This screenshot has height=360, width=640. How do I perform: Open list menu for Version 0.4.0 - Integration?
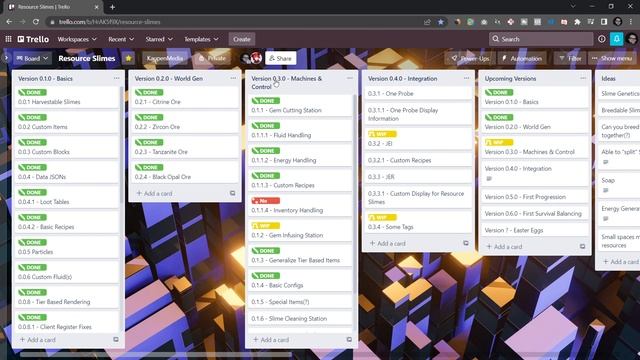[467, 78]
